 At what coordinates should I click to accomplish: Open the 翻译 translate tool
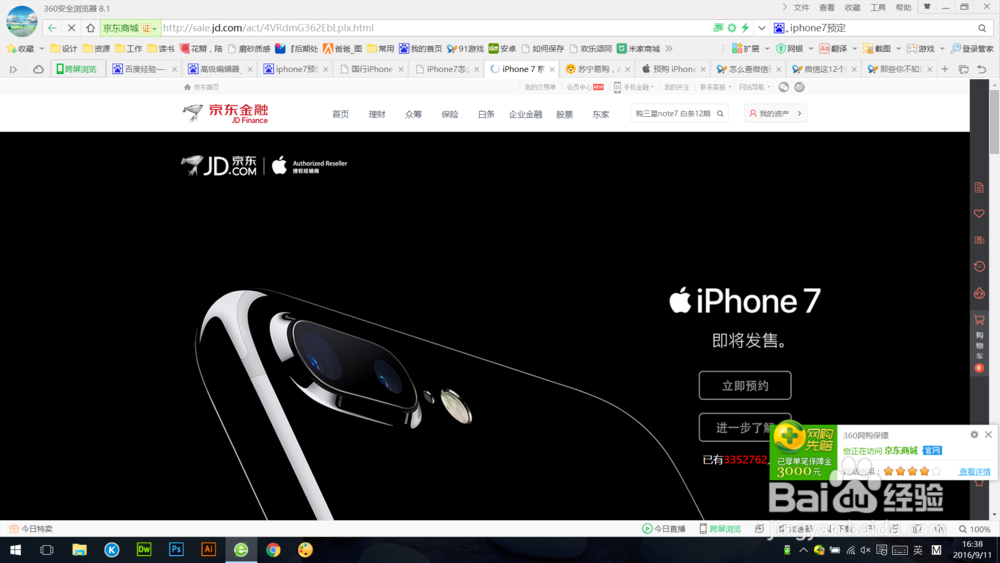[834, 48]
